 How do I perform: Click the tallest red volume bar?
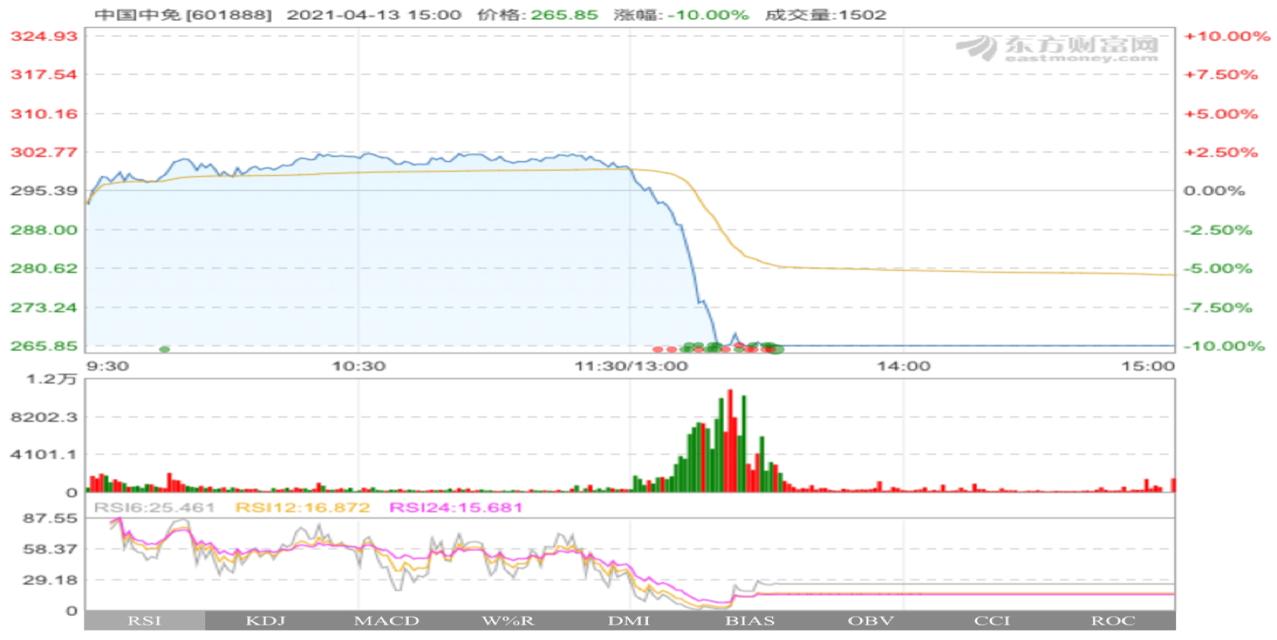(x=729, y=441)
